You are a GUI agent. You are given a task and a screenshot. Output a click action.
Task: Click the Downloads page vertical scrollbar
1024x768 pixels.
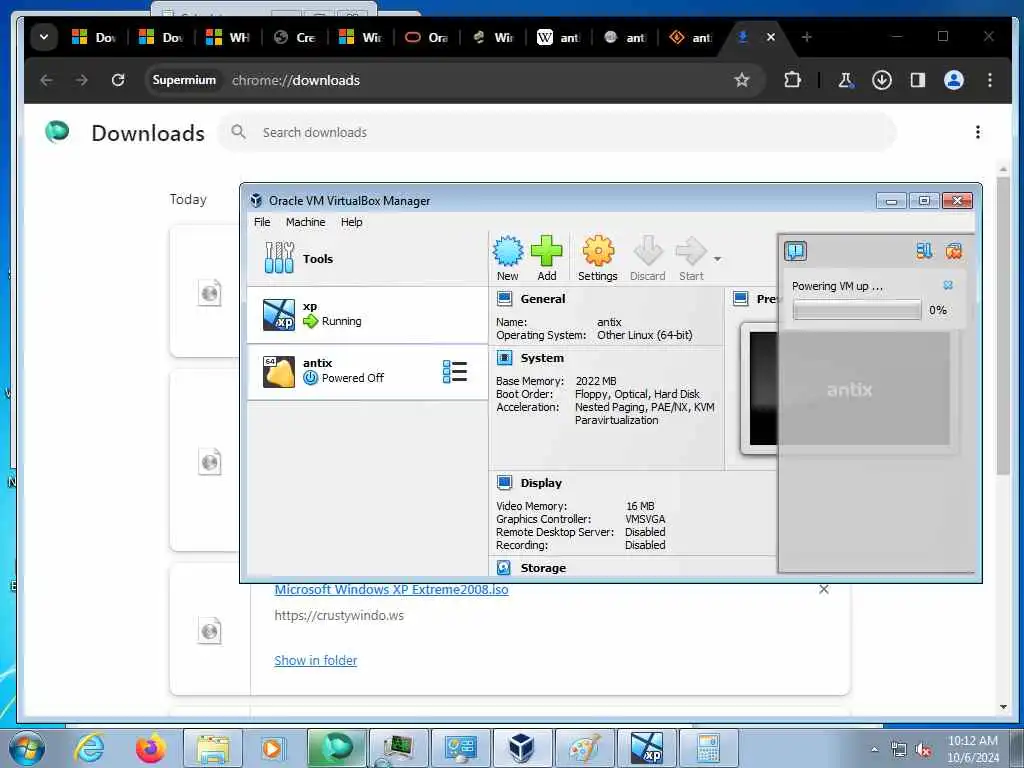1003,325
